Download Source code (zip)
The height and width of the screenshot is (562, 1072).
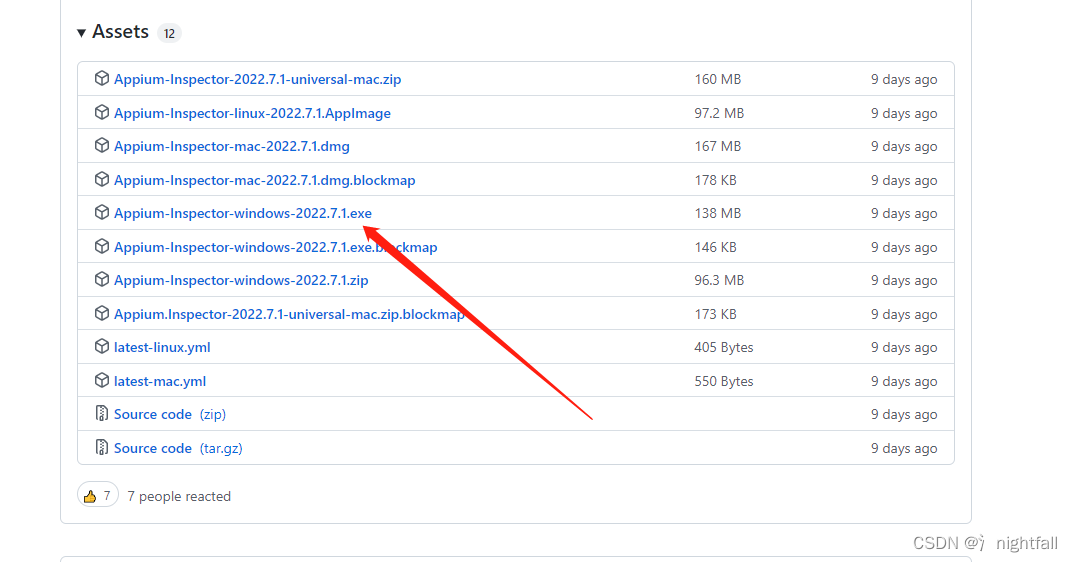pos(170,414)
